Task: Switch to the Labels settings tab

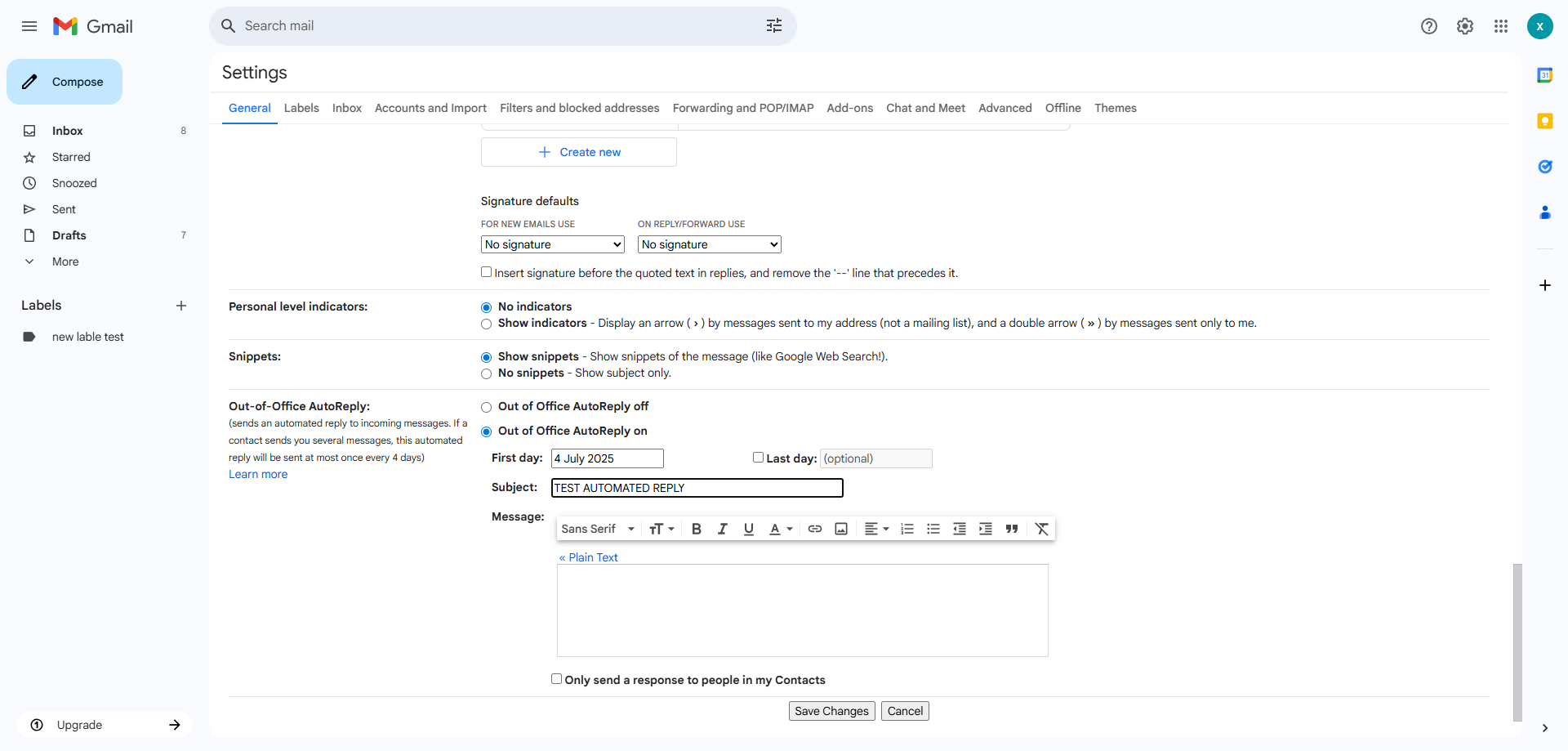Action: click(x=301, y=108)
